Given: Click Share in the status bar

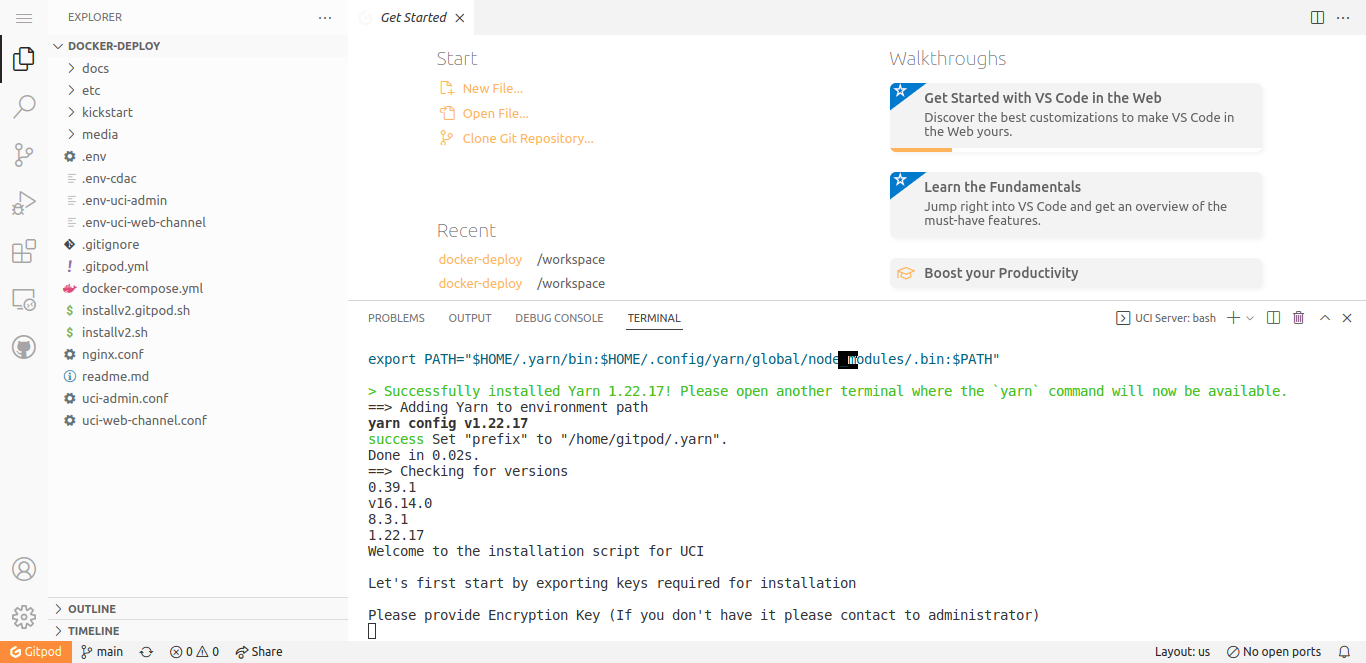Looking at the screenshot, I should 259,652.
